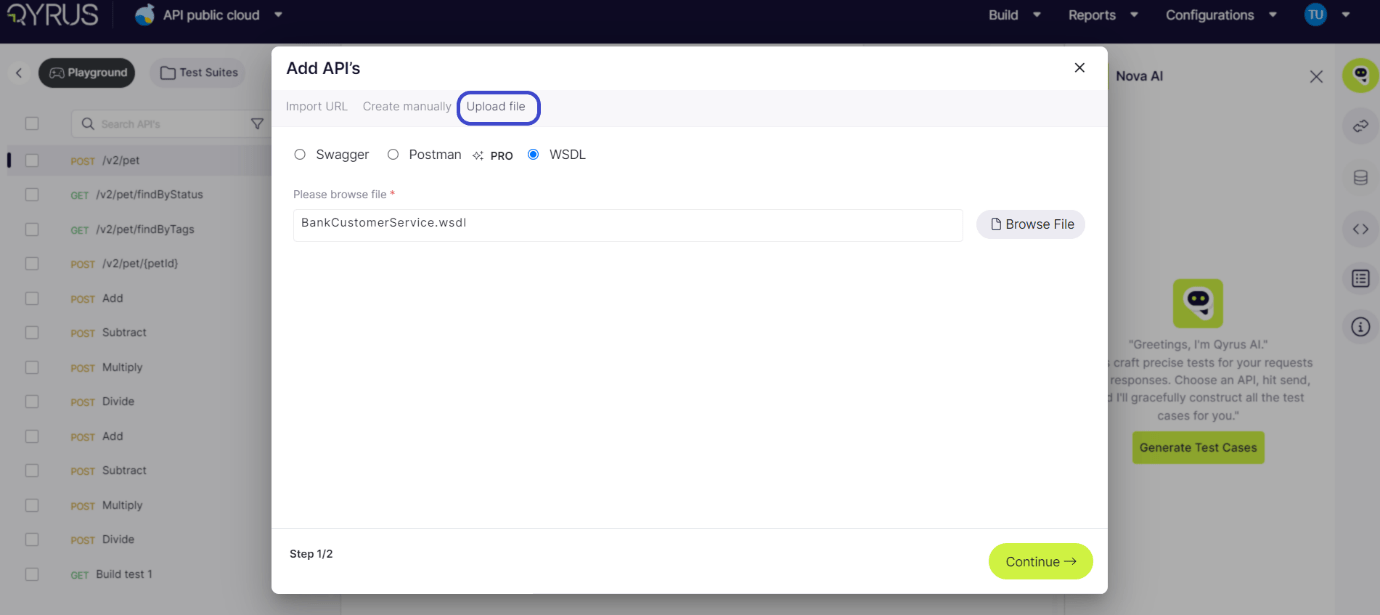Switch to the Import URL tab
Image resolution: width=1380 pixels, height=615 pixels.
(x=316, y=107)
